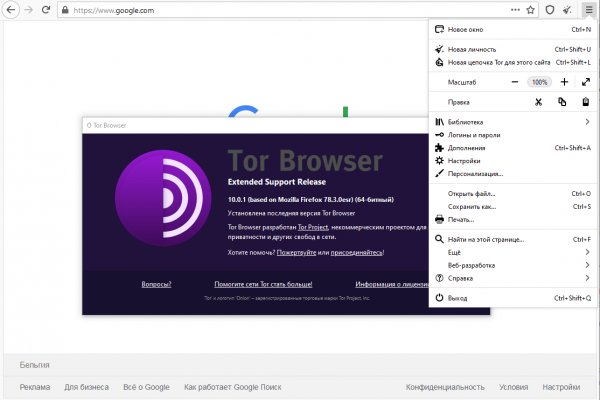Select Новая личность menu item
The width and height of the screenshot is (600, 400).
472,48
